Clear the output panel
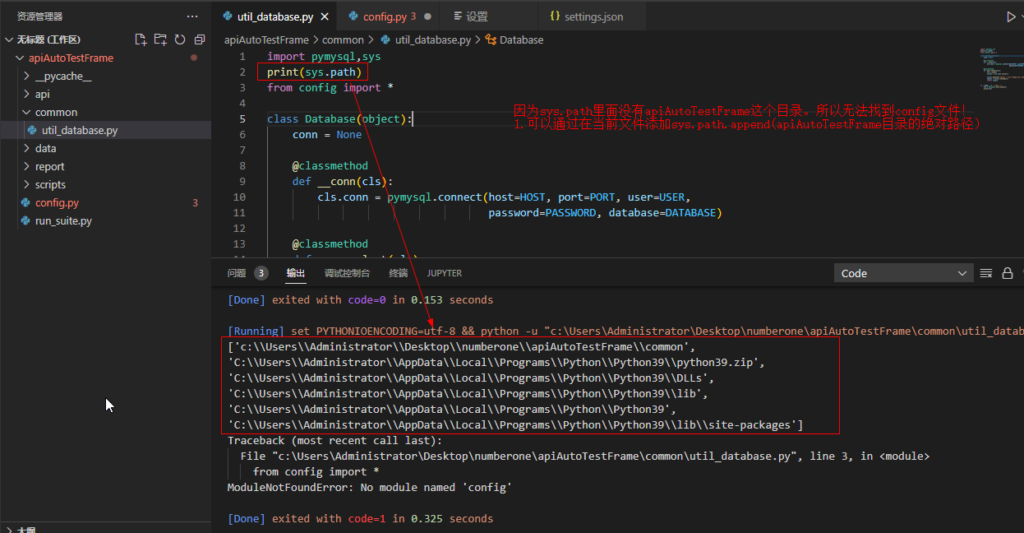Viewport: 1024px width, 533px height. pyautogui.click(x=986, y=273)
